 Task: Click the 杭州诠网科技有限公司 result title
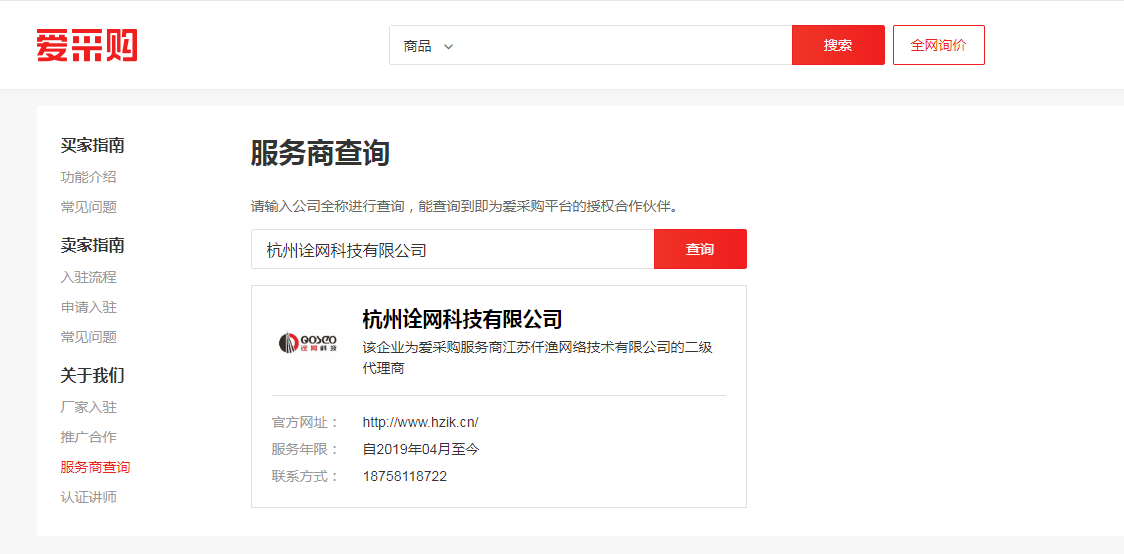[462, 318]
